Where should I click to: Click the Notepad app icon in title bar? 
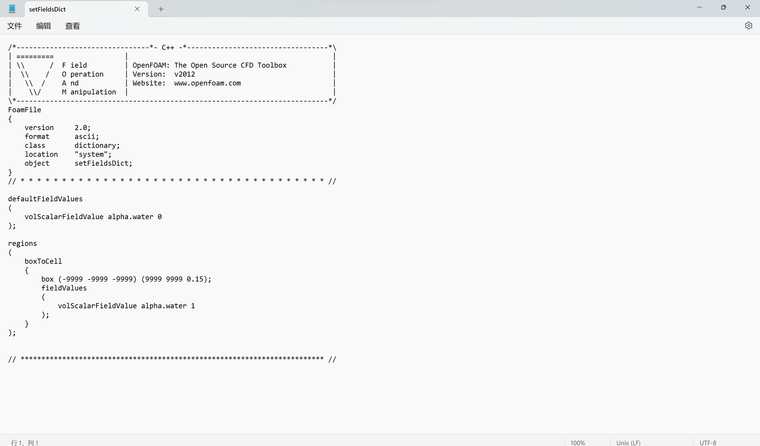(x=12, y=8)
